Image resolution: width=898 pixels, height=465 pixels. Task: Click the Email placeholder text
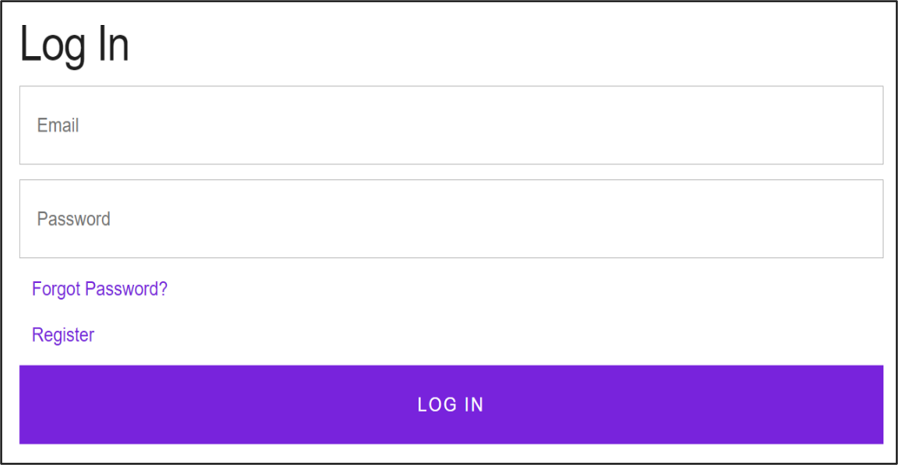(58, 126)
